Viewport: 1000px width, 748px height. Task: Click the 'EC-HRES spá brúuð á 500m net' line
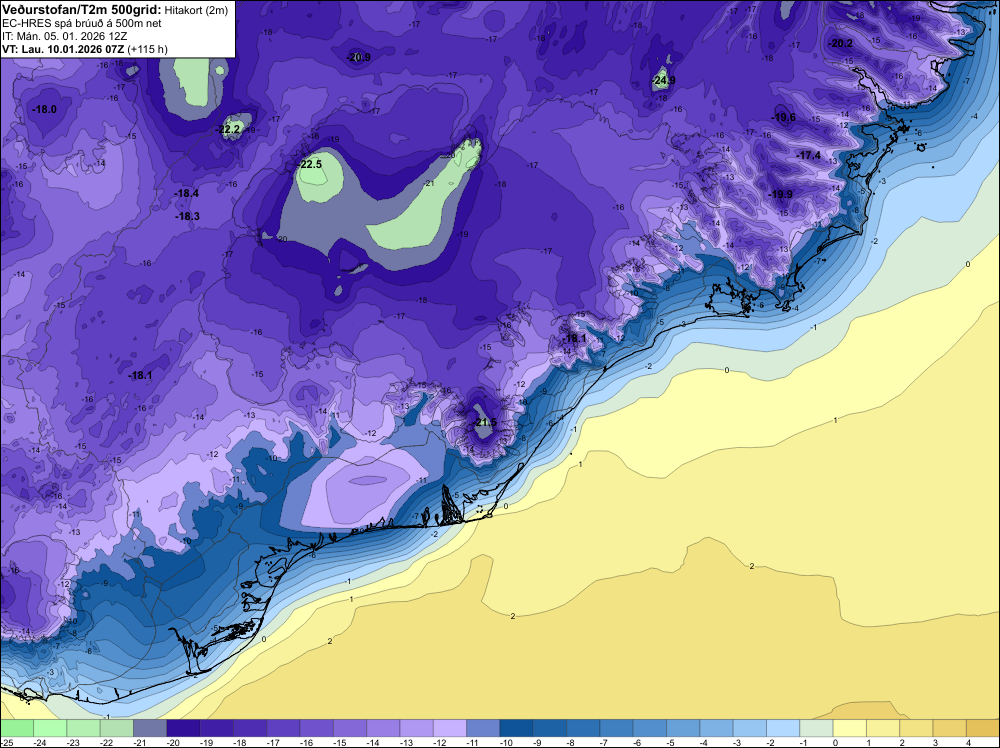(x=82, y=23)
